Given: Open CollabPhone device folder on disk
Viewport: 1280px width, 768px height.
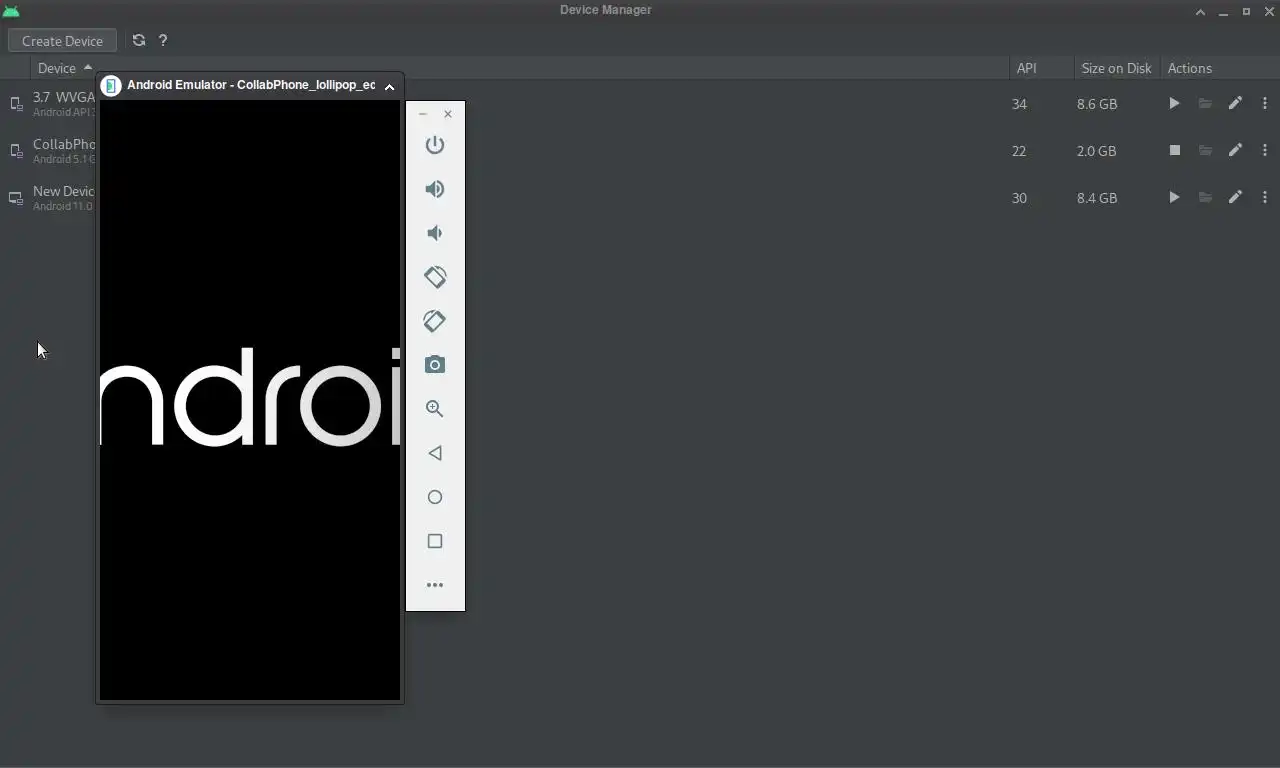Looking at the screenshot, I should [x=1205, y=150].
